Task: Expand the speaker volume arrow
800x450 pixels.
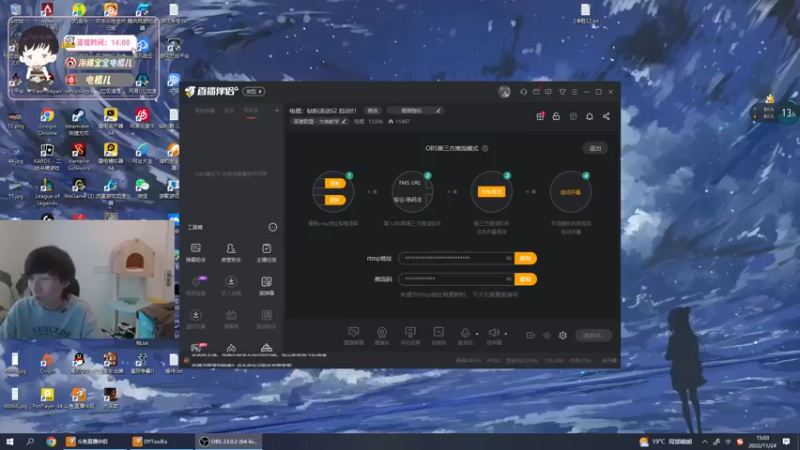Action: (506, 334)
